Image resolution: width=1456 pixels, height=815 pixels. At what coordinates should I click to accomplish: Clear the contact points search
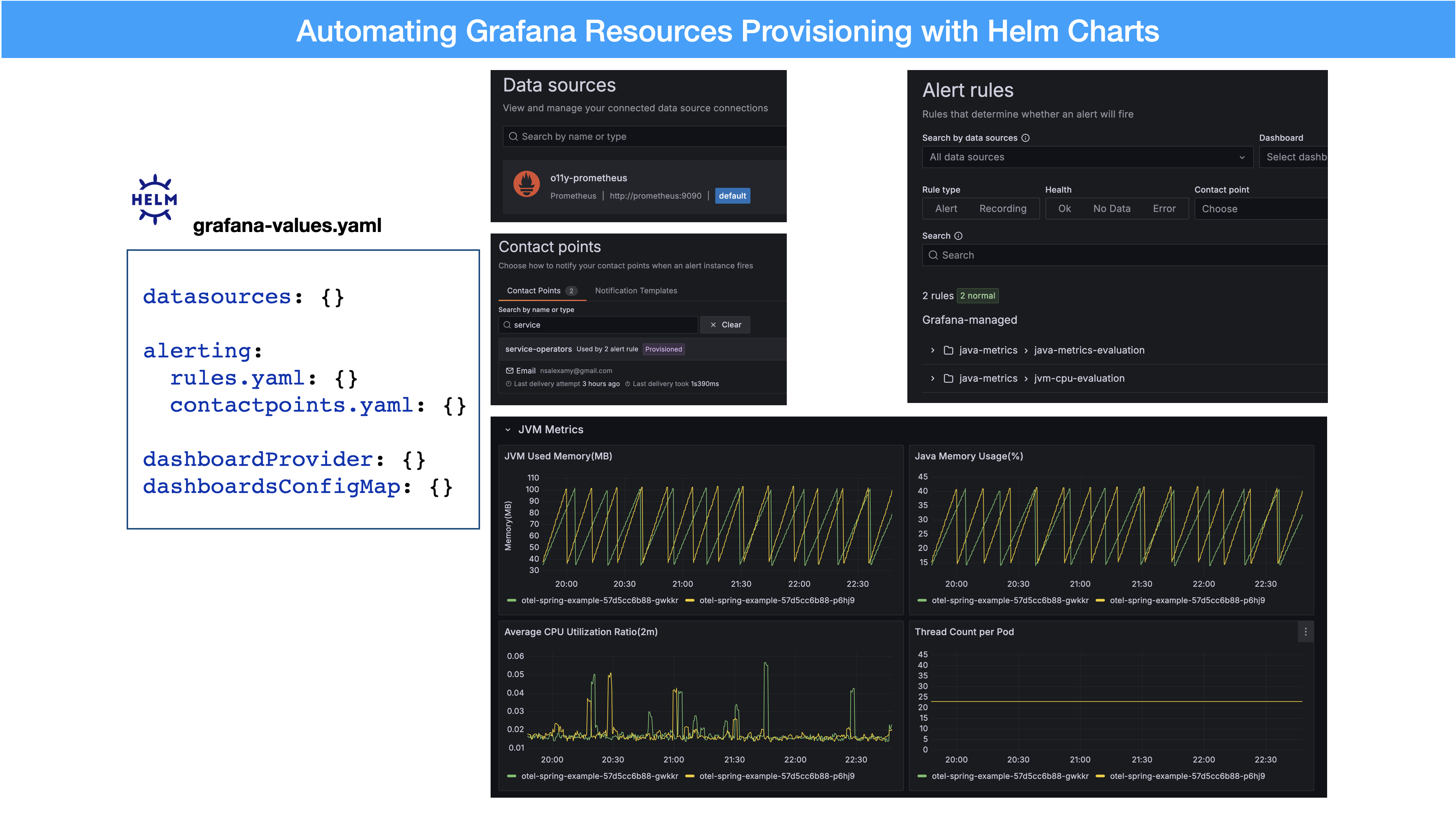point(725,325)
